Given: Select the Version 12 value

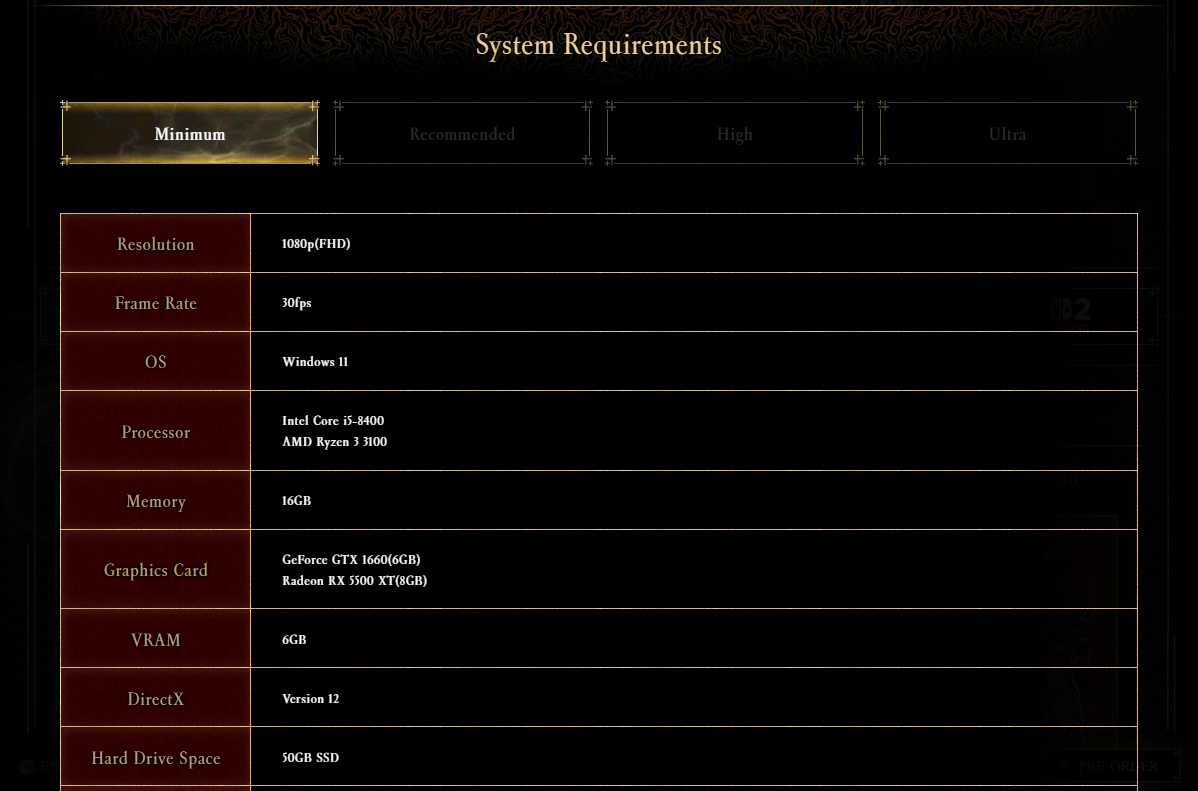Looking at the screenshot, I should click(x=310, y=699).
